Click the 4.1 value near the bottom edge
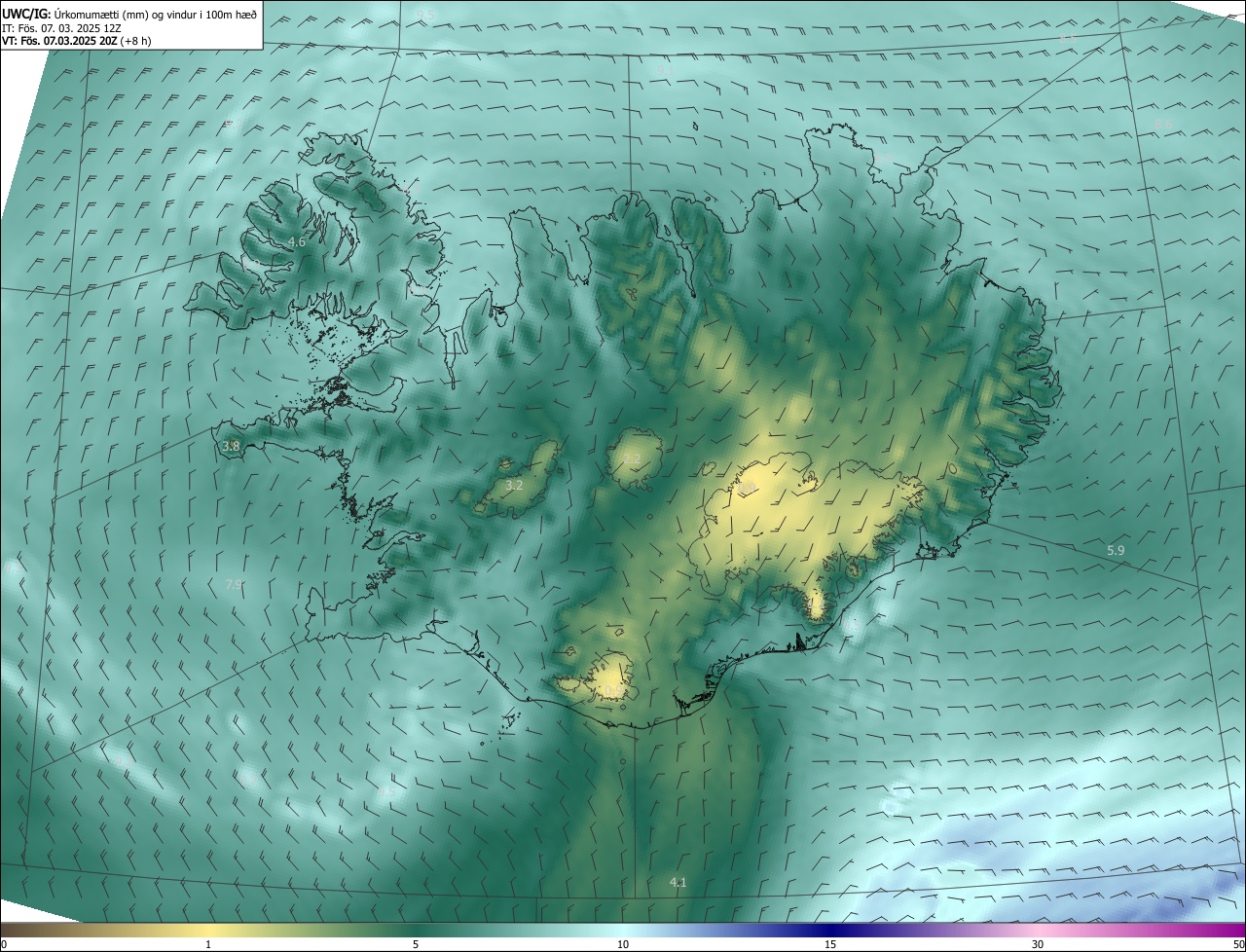Image resolution: width=1246 pixels, height=952 pixels. pos(678,883)
